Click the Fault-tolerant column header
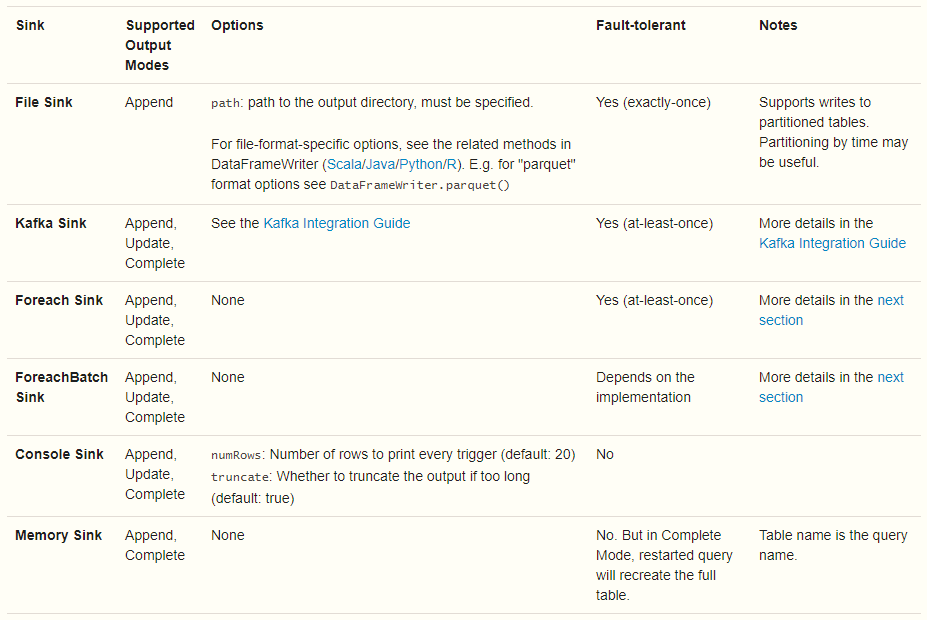 pyautogui.click(x=641, y=25)
